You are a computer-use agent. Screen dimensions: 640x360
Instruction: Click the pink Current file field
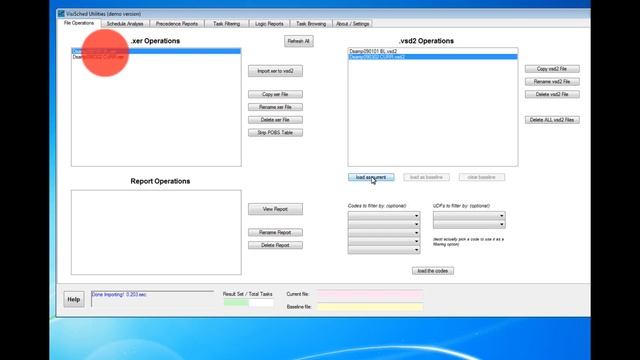coord(370,294)
